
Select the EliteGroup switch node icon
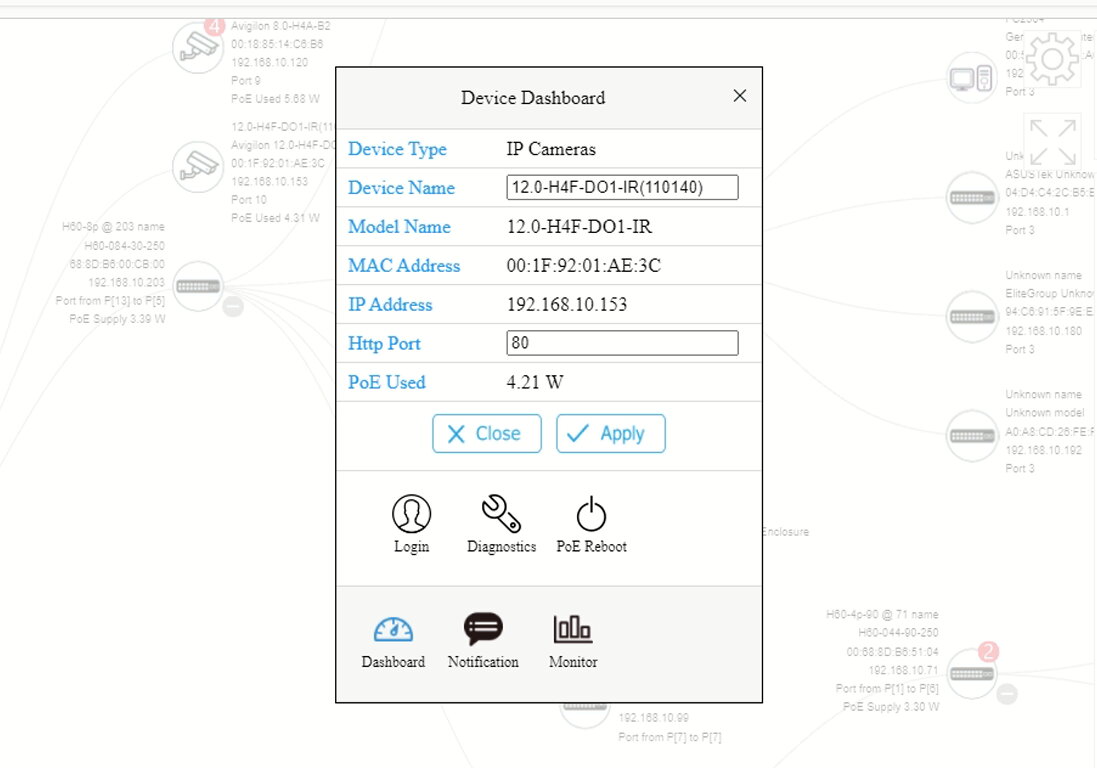coord(972,316)
